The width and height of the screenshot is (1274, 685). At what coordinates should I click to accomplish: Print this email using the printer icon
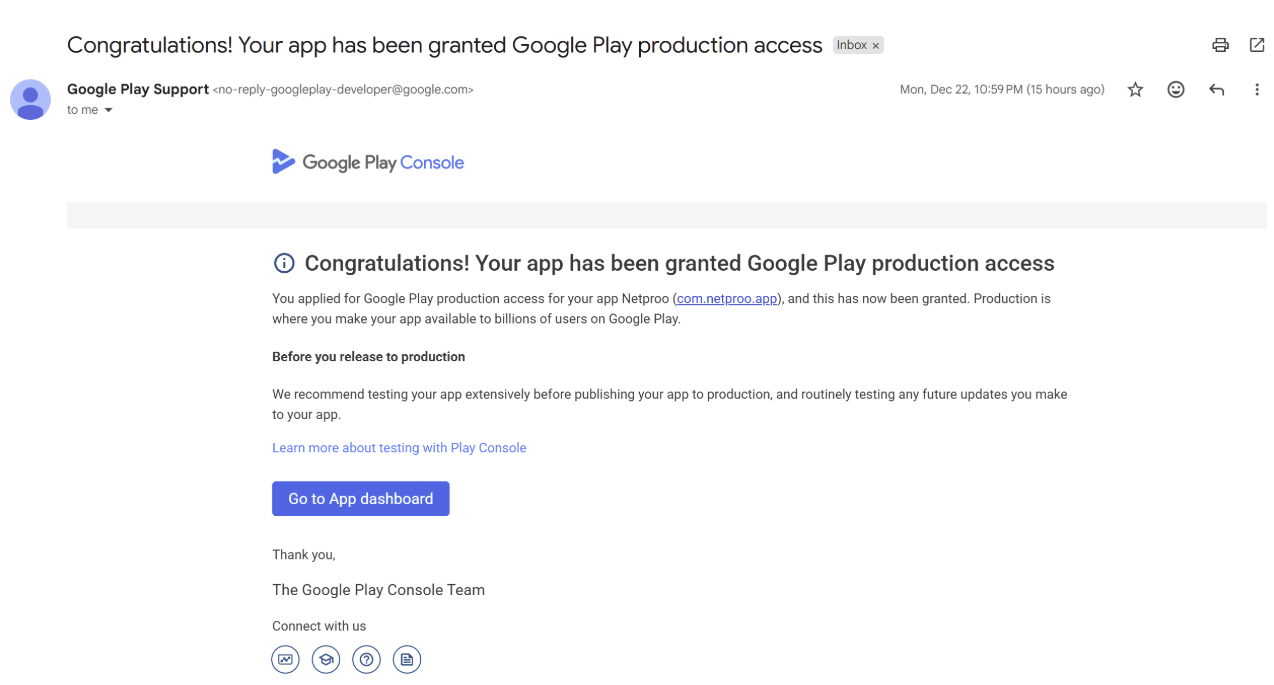click(1220, 45)
